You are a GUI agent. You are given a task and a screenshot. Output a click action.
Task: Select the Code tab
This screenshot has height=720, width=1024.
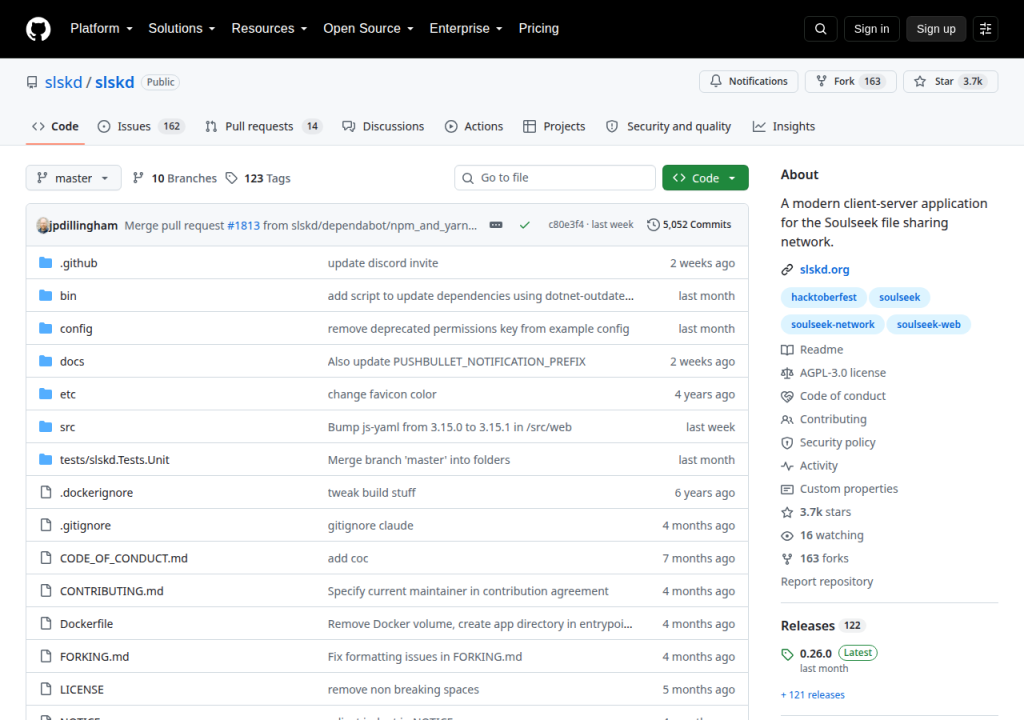(56, 127)
